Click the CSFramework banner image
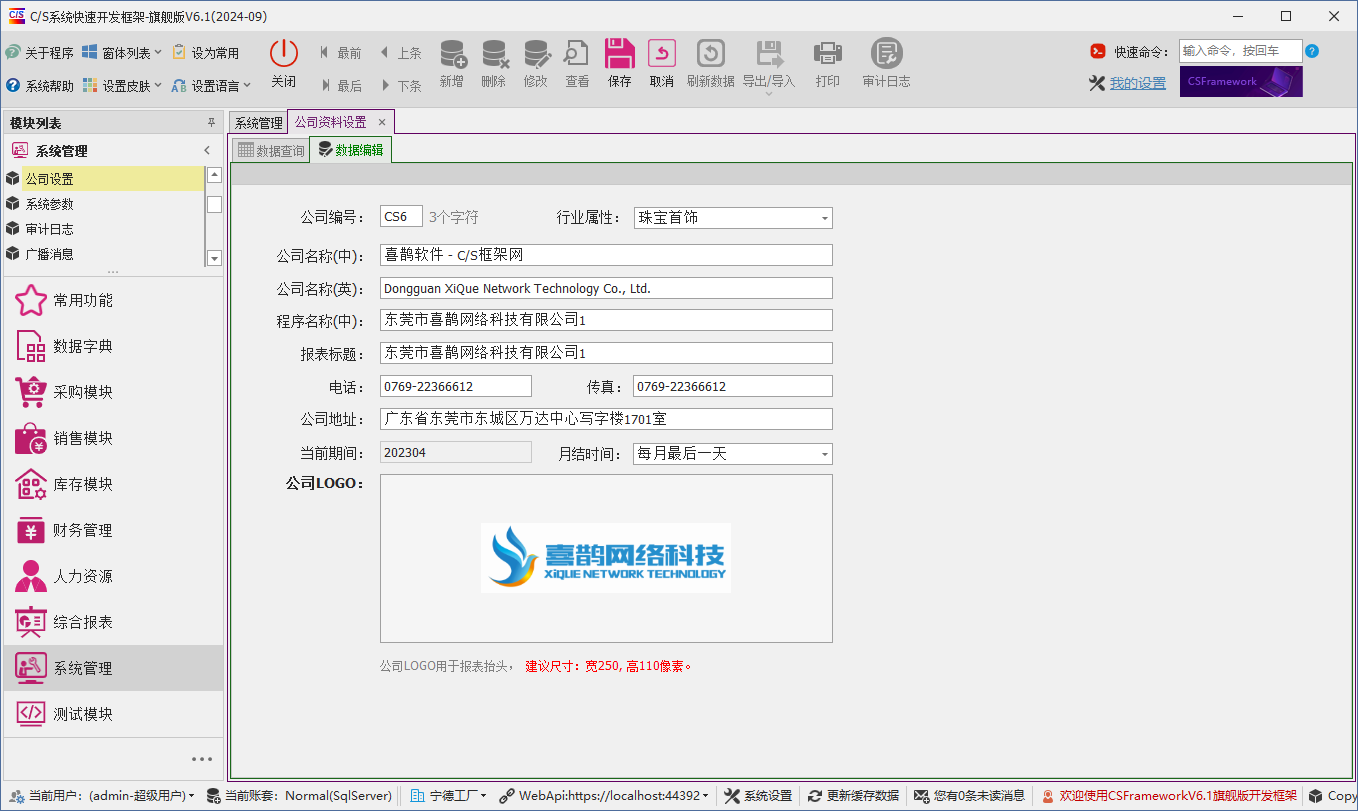The image size is (1358, 811). coord(1241,82)
